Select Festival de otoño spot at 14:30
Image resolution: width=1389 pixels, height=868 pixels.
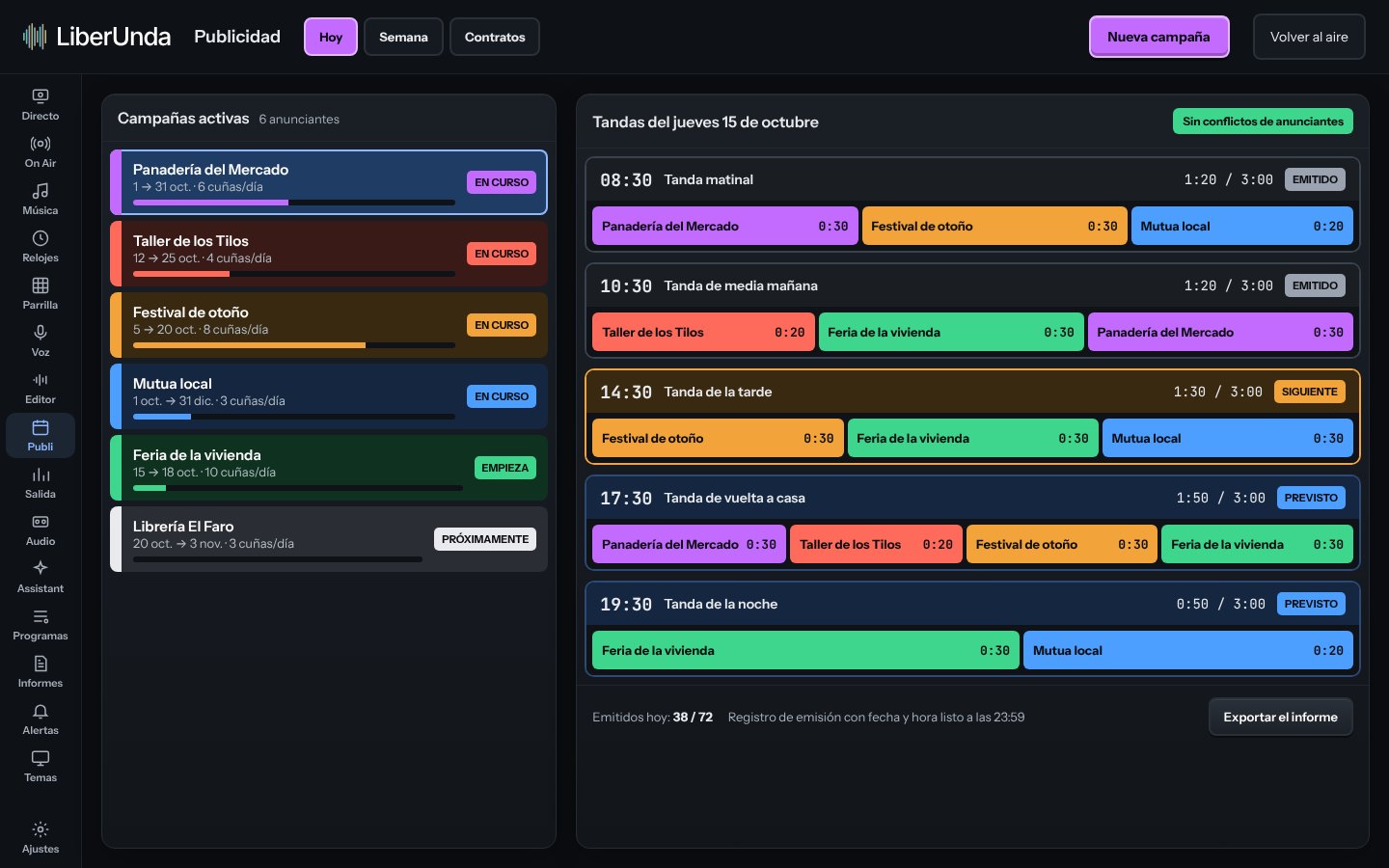(x=718, y=438)
